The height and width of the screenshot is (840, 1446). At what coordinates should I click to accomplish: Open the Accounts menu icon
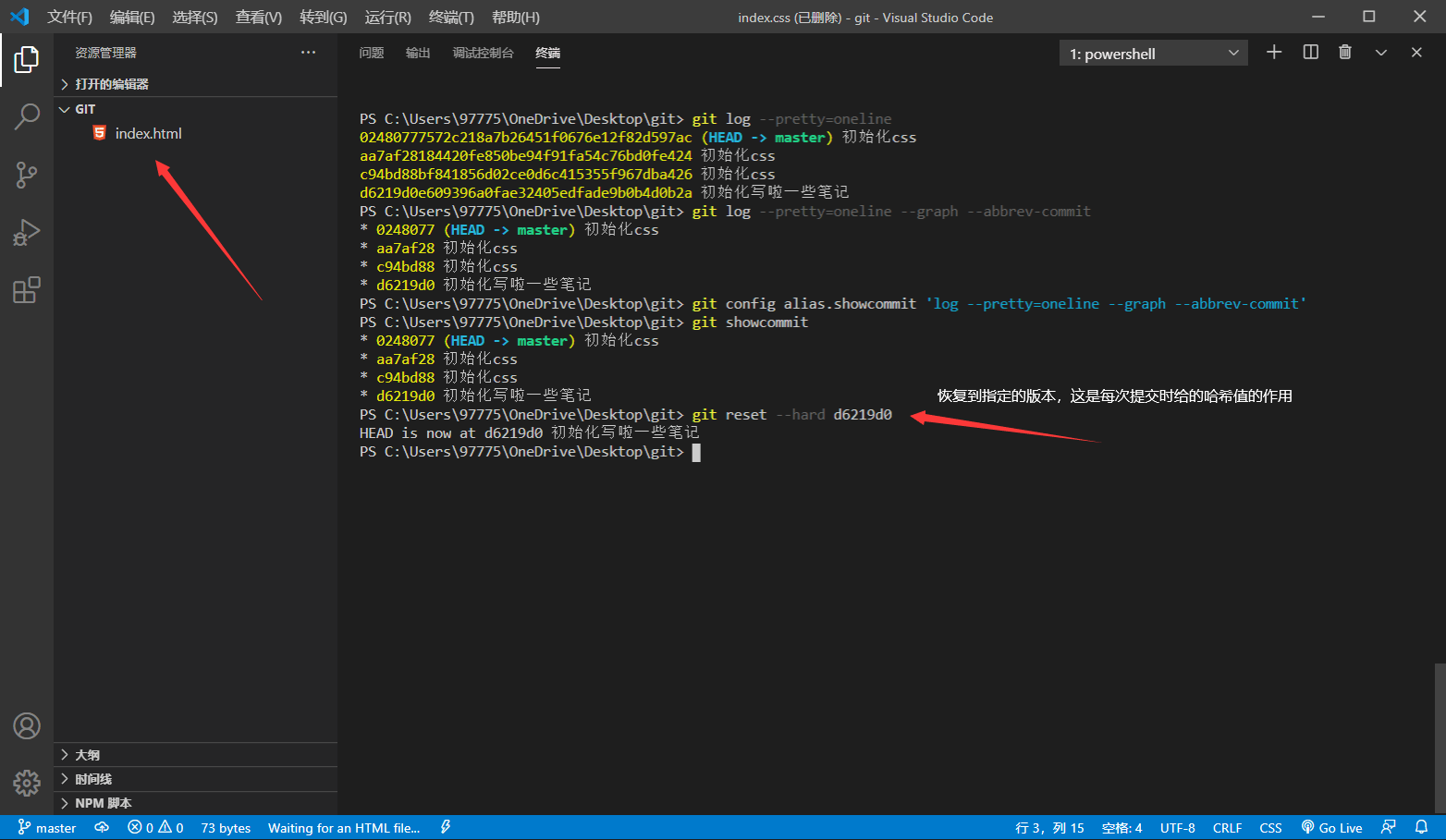27,726
